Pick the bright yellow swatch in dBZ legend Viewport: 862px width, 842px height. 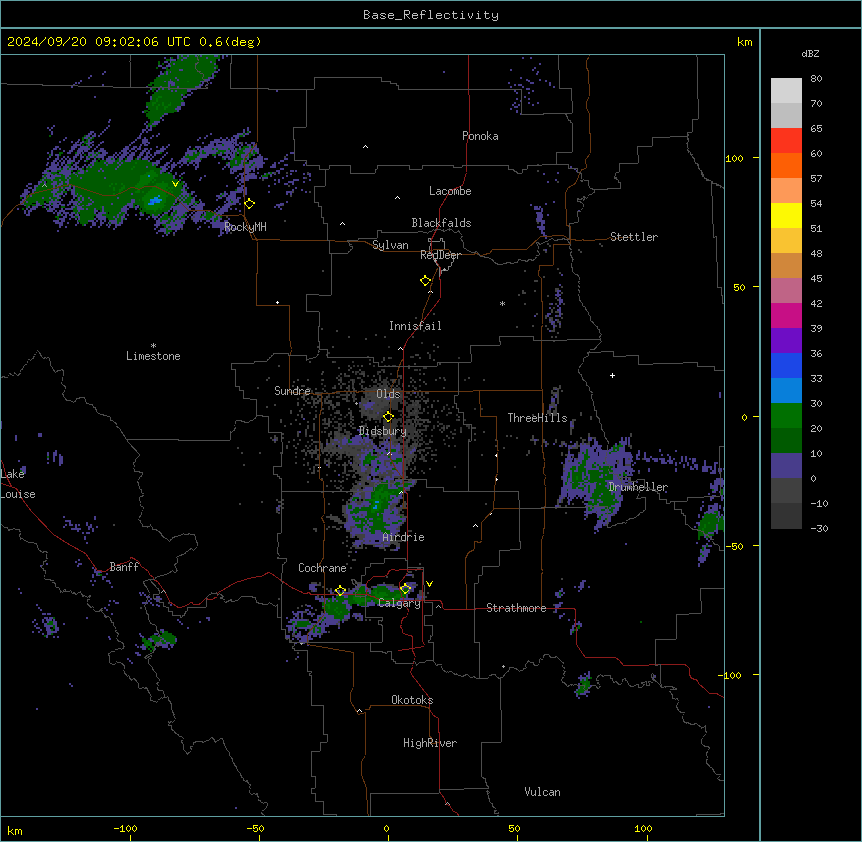click(x=786, y=215)
